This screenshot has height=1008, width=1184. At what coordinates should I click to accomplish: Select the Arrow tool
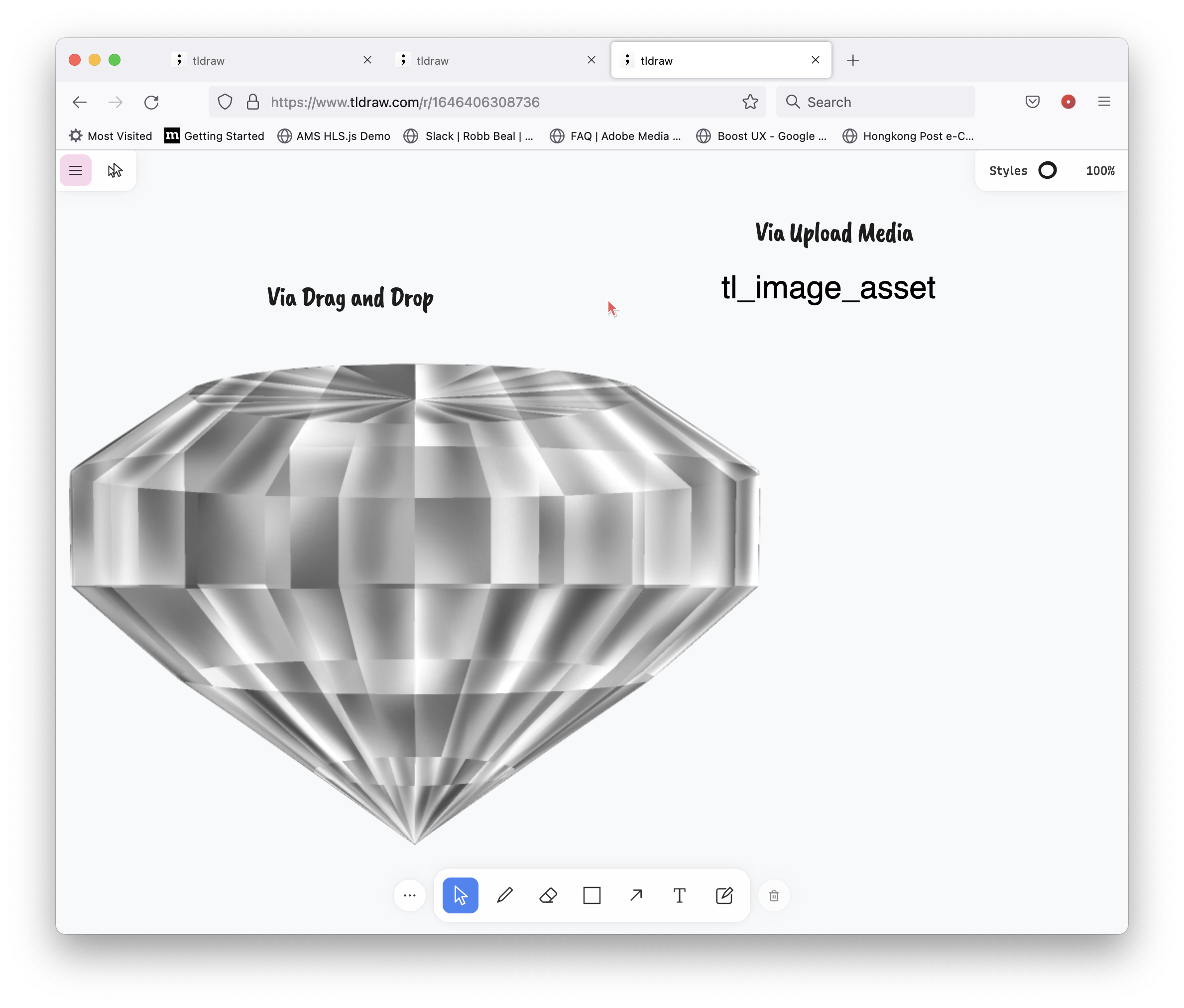(x=636, y=895)
